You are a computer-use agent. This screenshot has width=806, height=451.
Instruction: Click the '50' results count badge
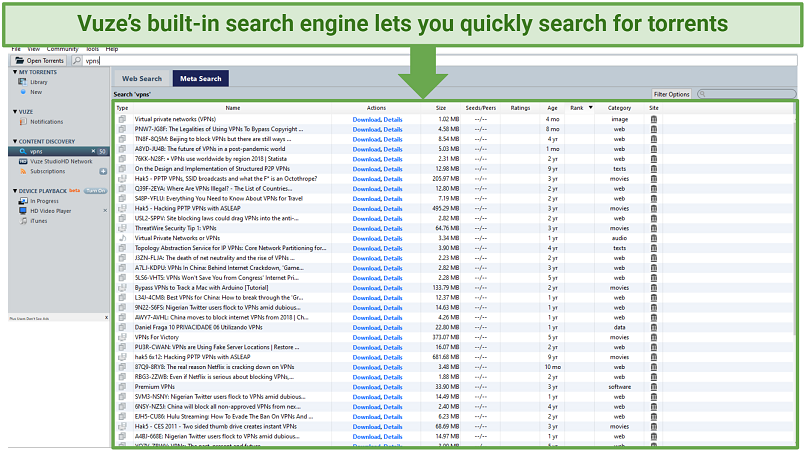[x=102, y=151]
